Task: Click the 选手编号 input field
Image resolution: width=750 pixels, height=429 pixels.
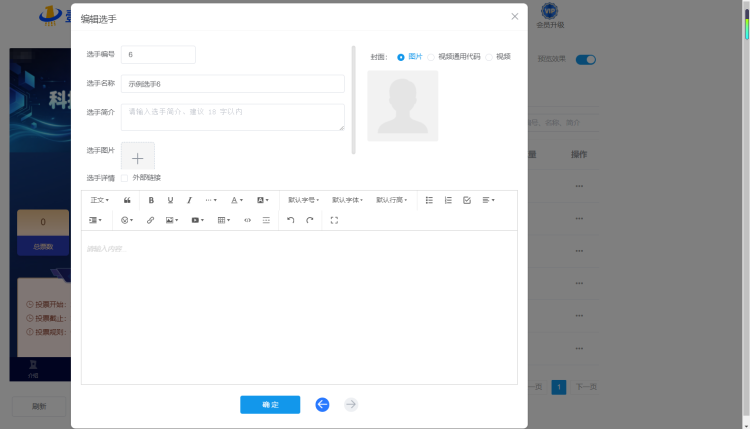Action: point(158,55)
